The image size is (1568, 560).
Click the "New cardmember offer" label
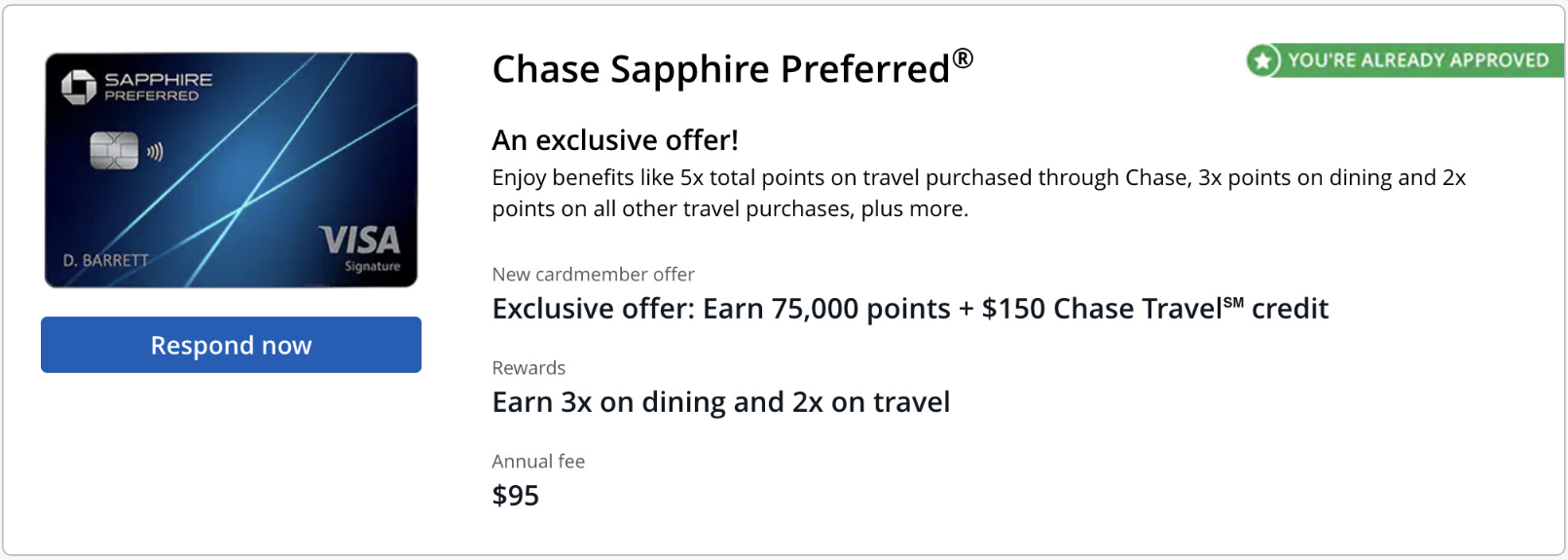(x=593, y=275)
